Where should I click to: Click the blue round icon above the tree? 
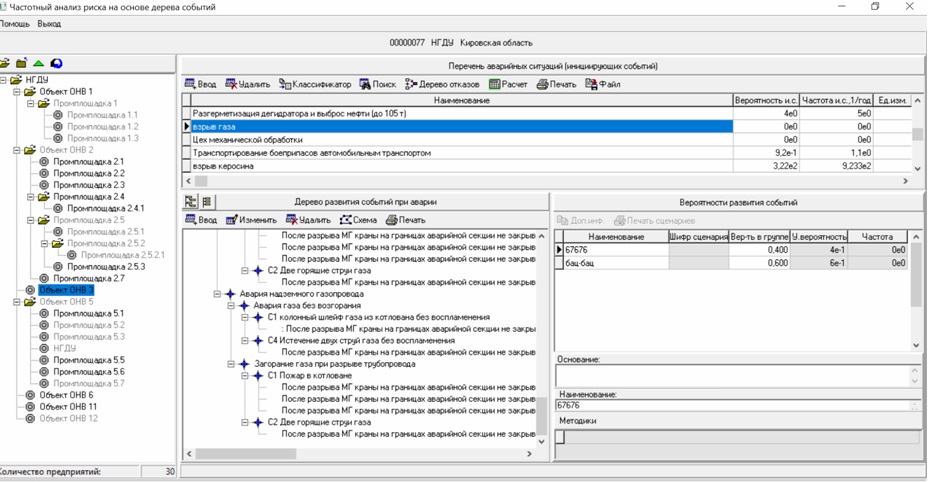click(56, 63)
